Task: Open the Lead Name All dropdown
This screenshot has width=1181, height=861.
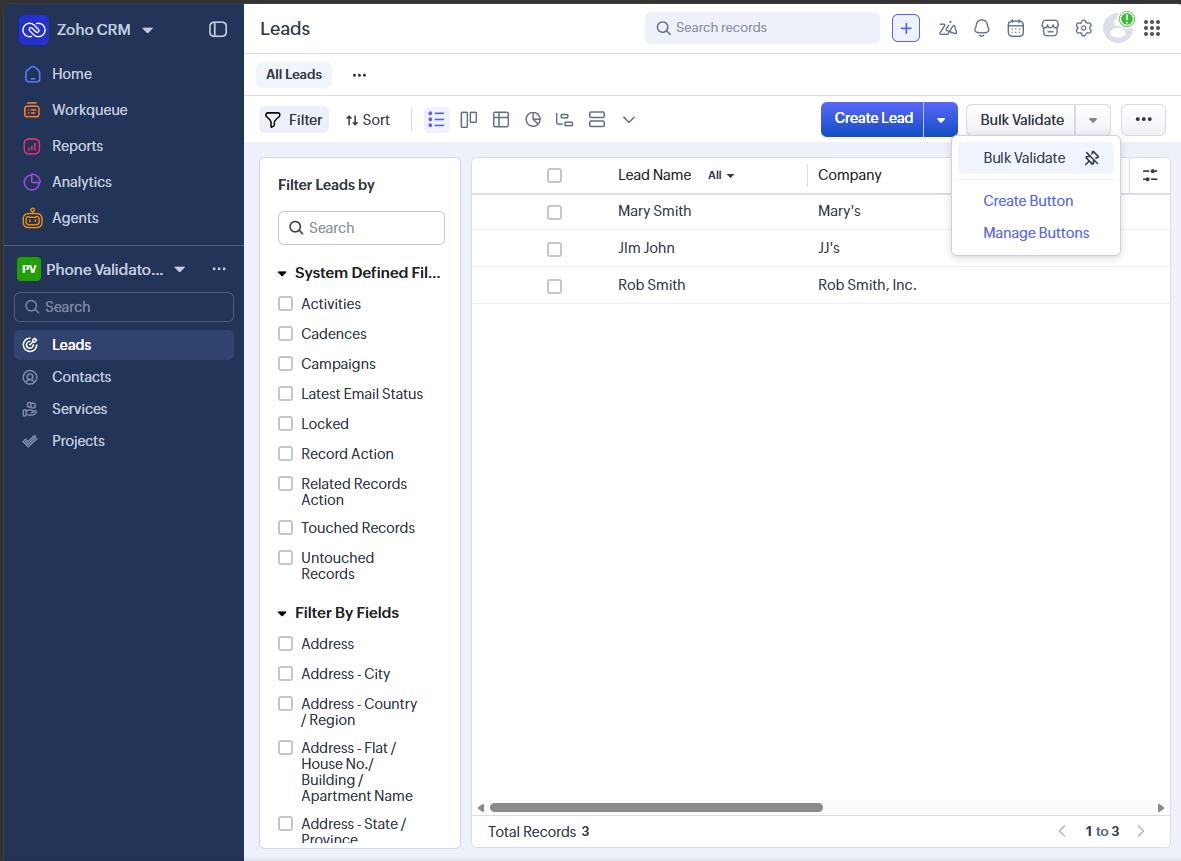Action: click(x=721, y=176)
